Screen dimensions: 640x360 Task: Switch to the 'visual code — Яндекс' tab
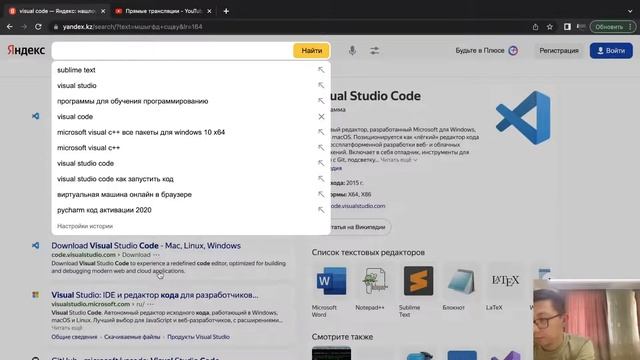57,11
